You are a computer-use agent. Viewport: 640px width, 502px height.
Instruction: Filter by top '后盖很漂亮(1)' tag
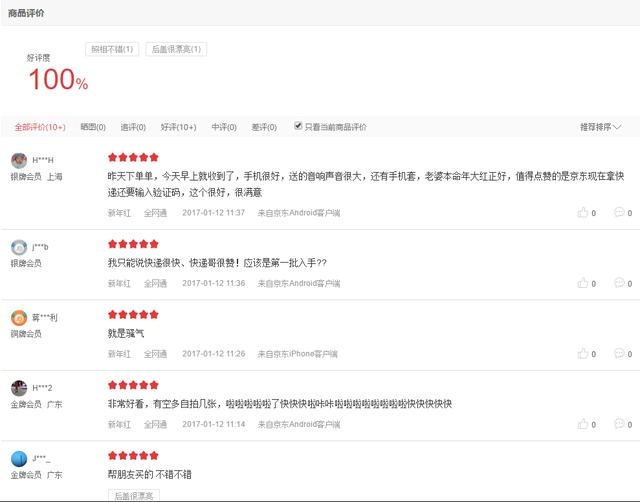(x=176, y=49)
